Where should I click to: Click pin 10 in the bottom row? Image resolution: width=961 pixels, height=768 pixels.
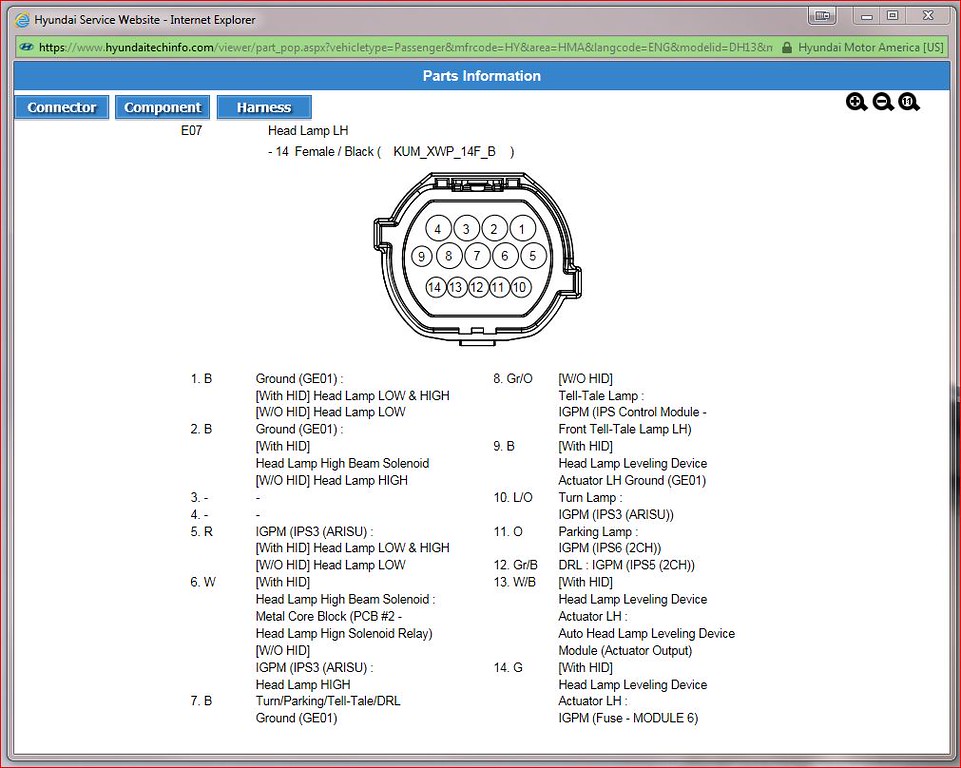coord(520,287)
